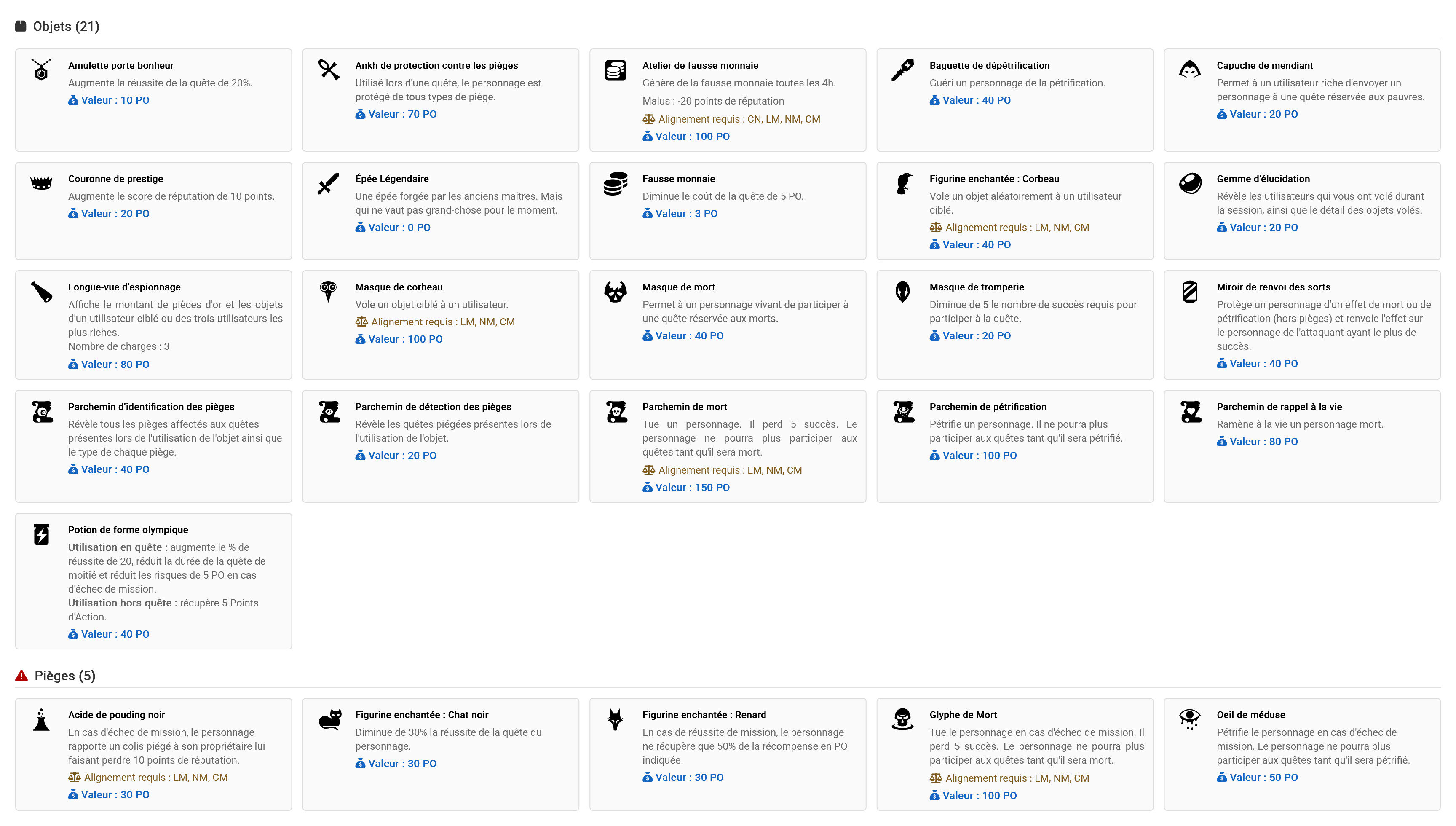Viewport: 1456px width, 826px height.
Task: Click the Amulette porte bonheur icon
Action: coord(41,70)
